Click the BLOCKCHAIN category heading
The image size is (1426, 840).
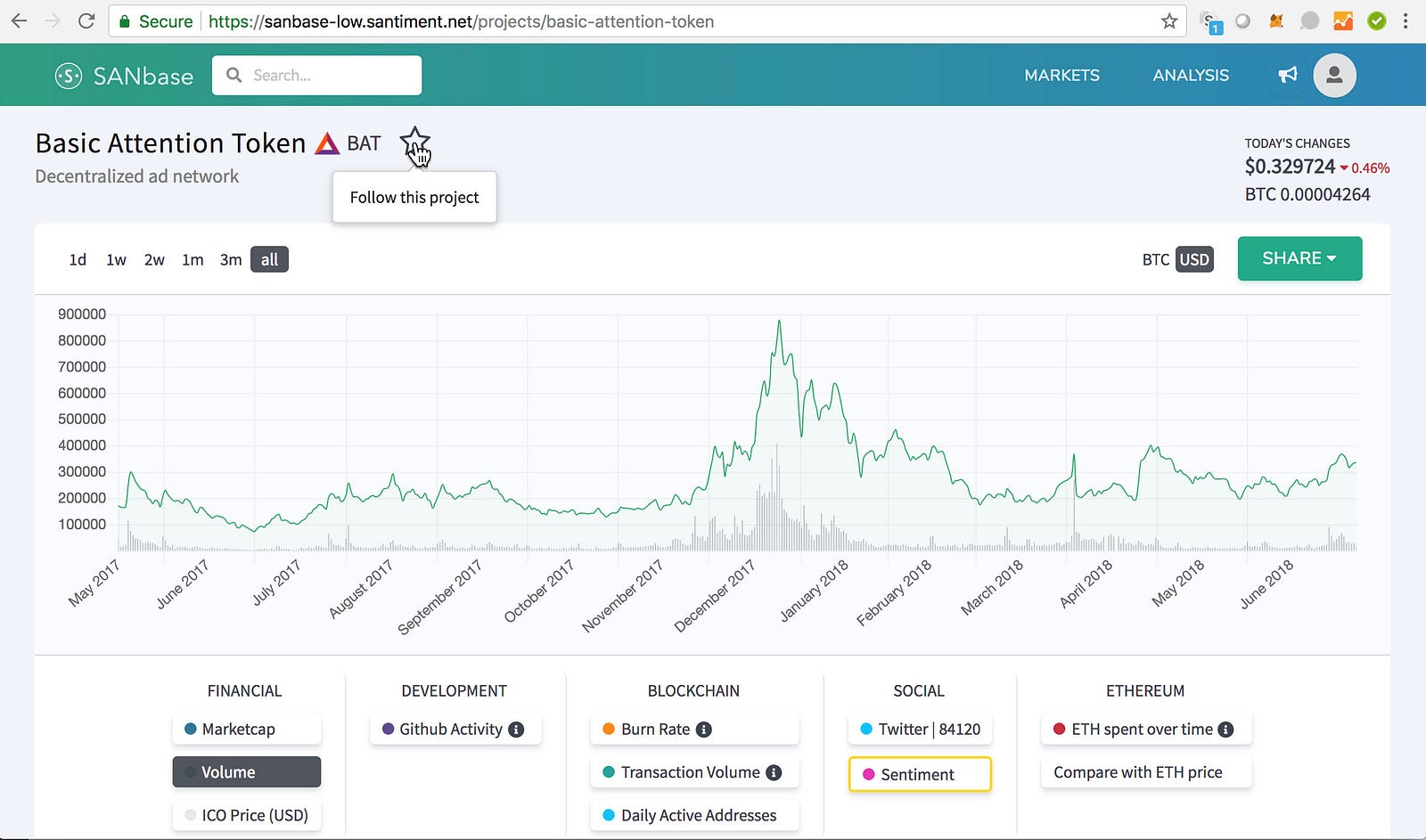693,691
